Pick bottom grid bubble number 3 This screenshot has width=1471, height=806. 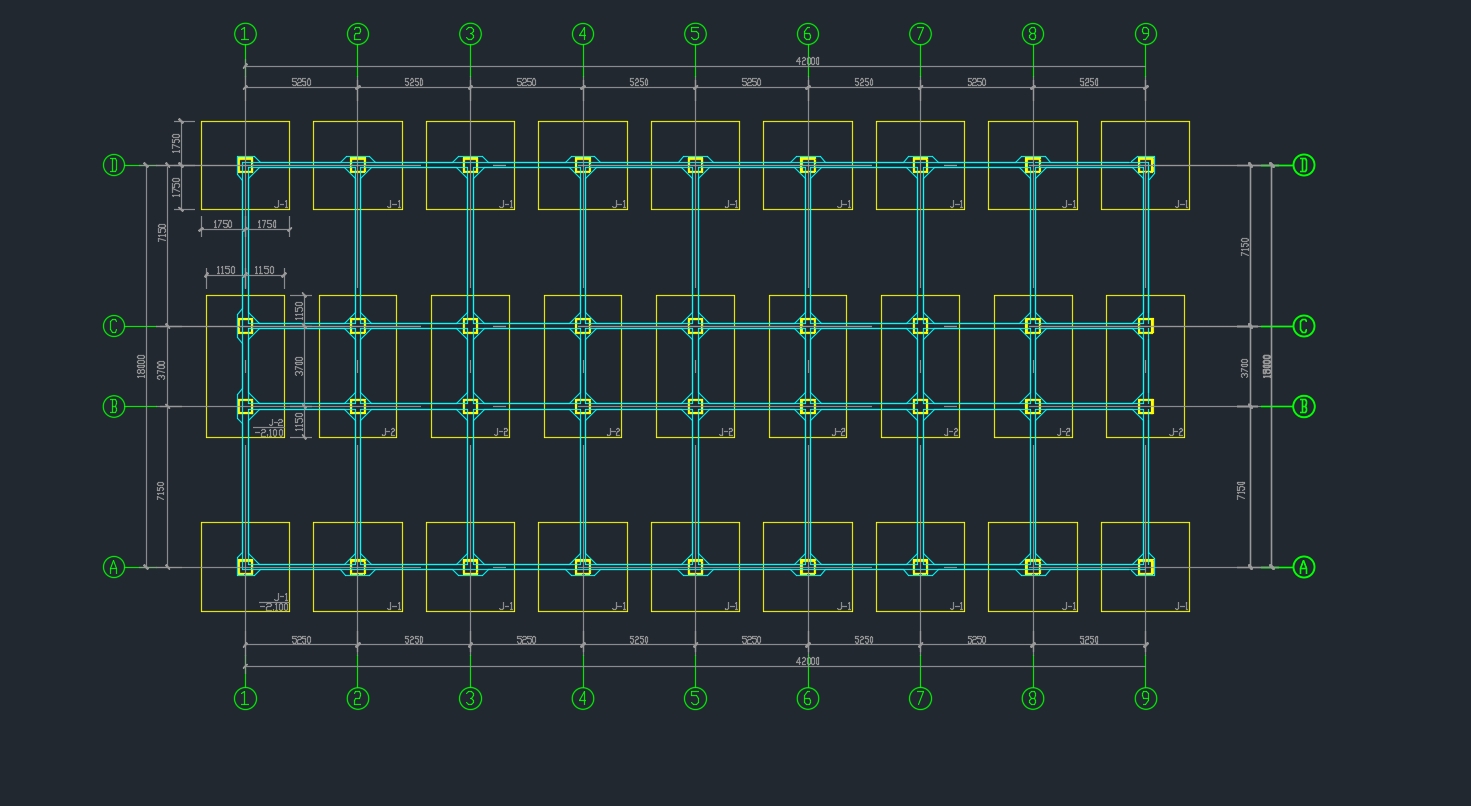coord(470,699)
